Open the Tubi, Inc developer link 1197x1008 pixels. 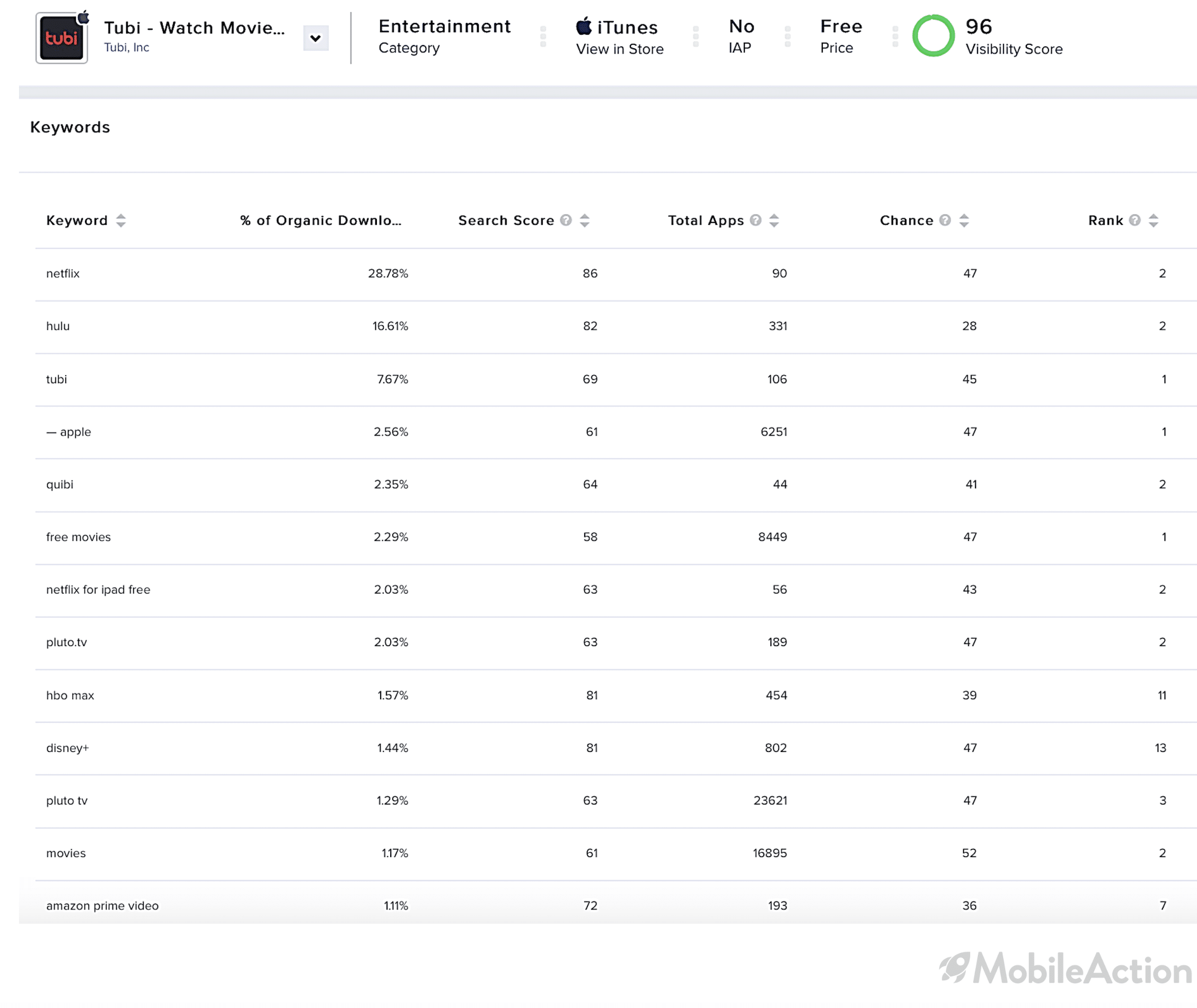point(126,47)
